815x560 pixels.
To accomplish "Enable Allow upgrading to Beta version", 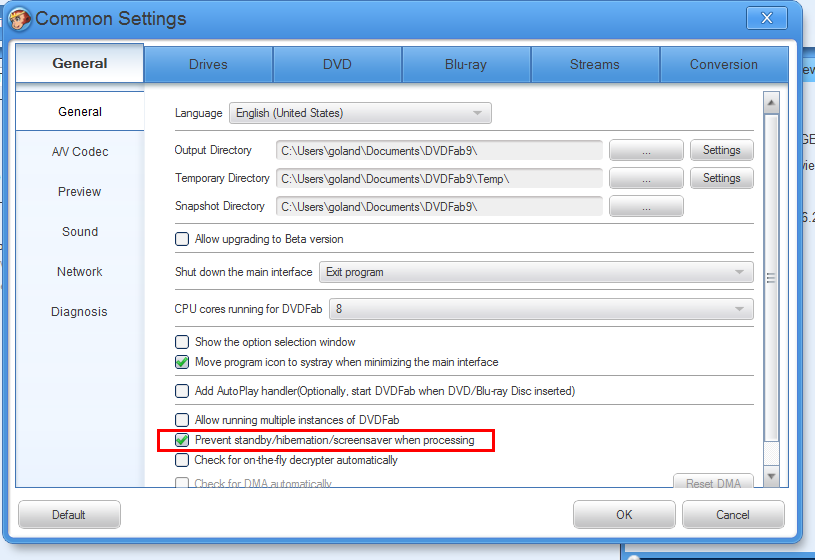I will [x=182, y=239].
